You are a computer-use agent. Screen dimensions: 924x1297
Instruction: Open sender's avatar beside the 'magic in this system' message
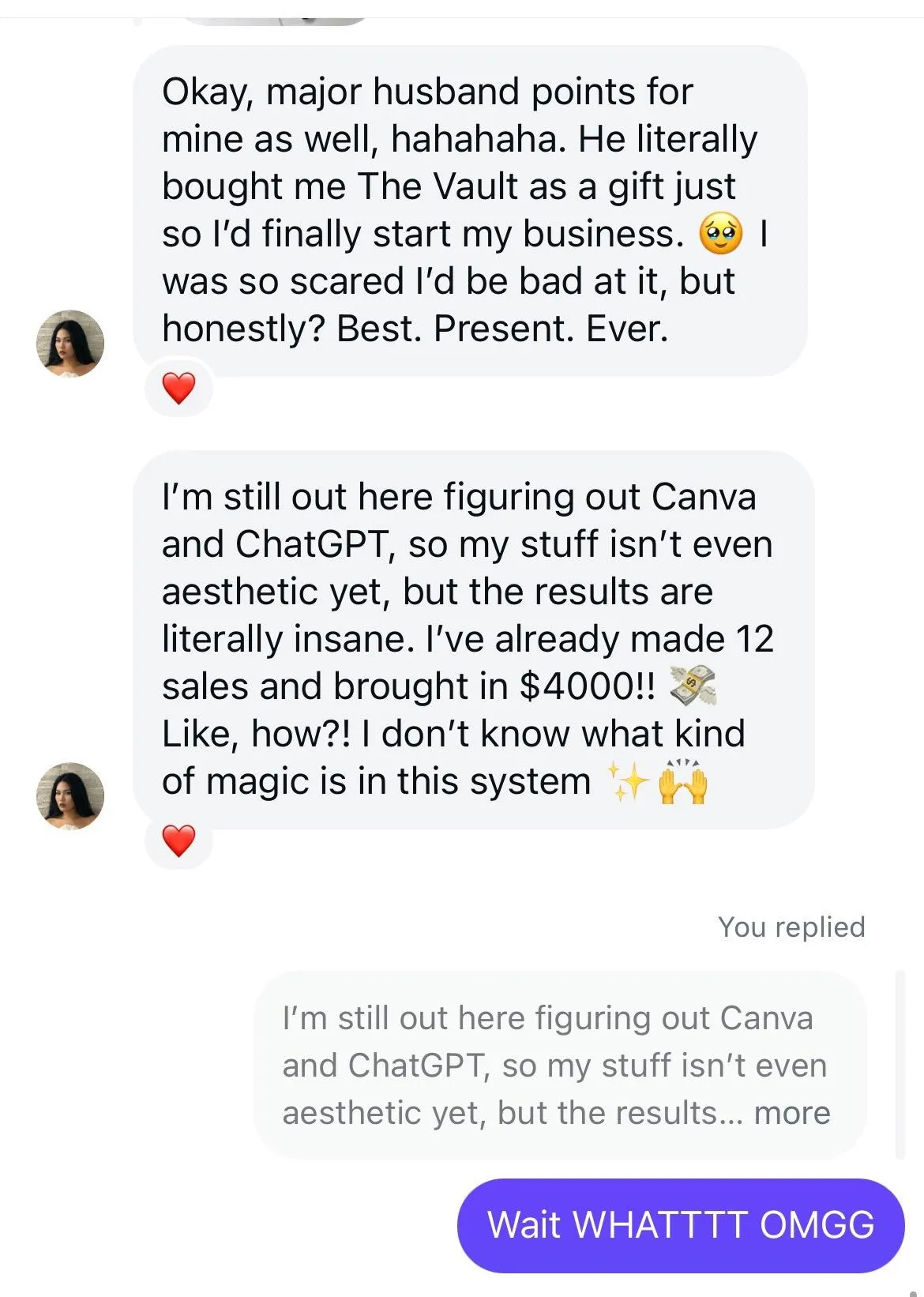[x=70, y=795]
